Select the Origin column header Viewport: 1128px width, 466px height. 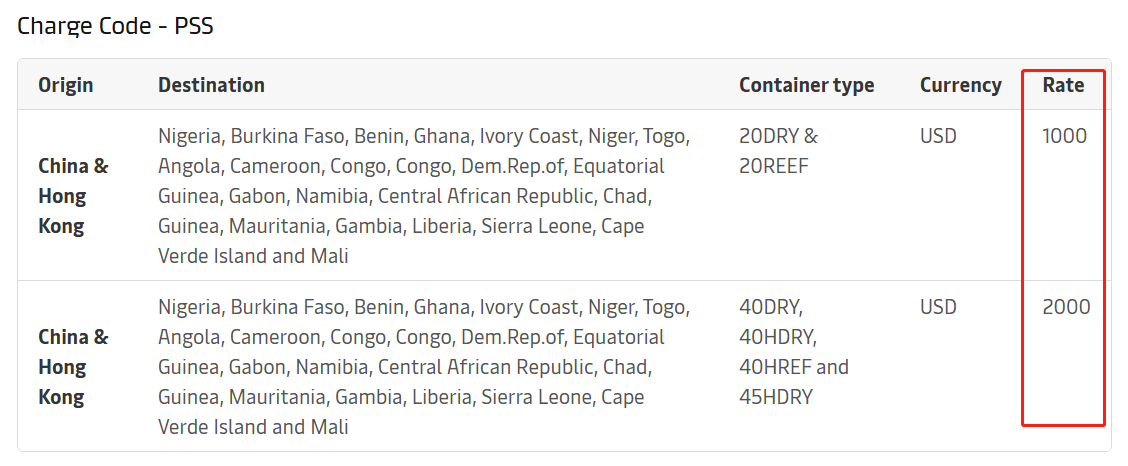click(65, 85)
